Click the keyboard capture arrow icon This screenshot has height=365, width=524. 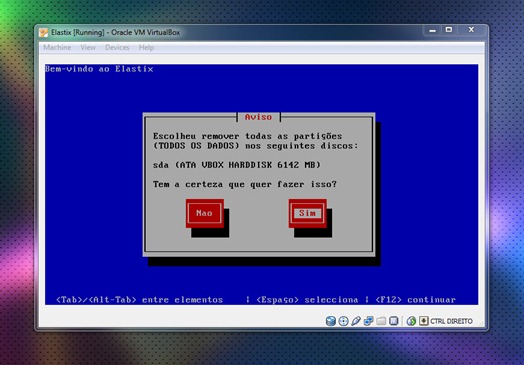click(423, 321)
